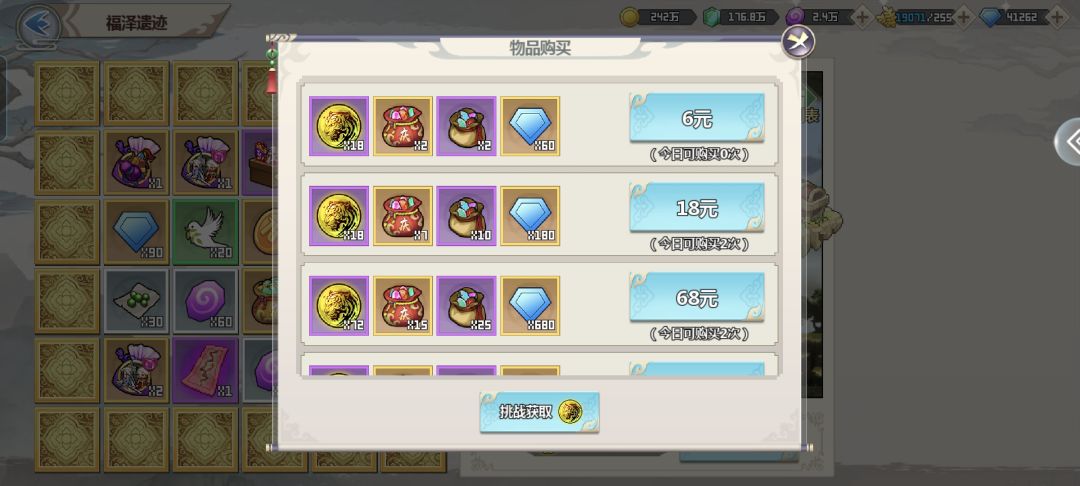Select red lucky bag x7 in 18元 pack
This screenshot has width=1080, height=486.
click(403, 215)
